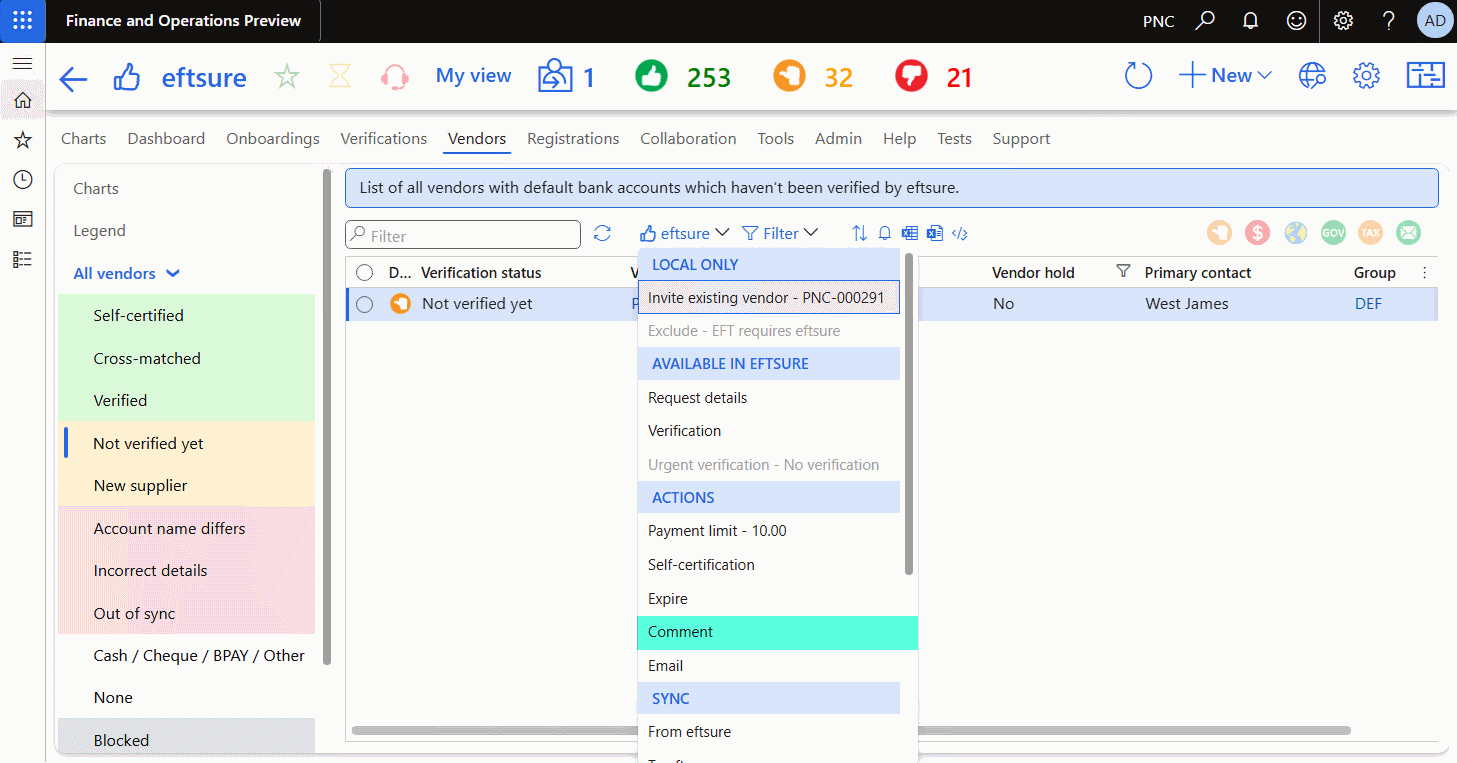This screenshot has height=763, width=1457.
Task: Click the red thumbs-down 21 indicator
Action: click(x=934, y=77)
